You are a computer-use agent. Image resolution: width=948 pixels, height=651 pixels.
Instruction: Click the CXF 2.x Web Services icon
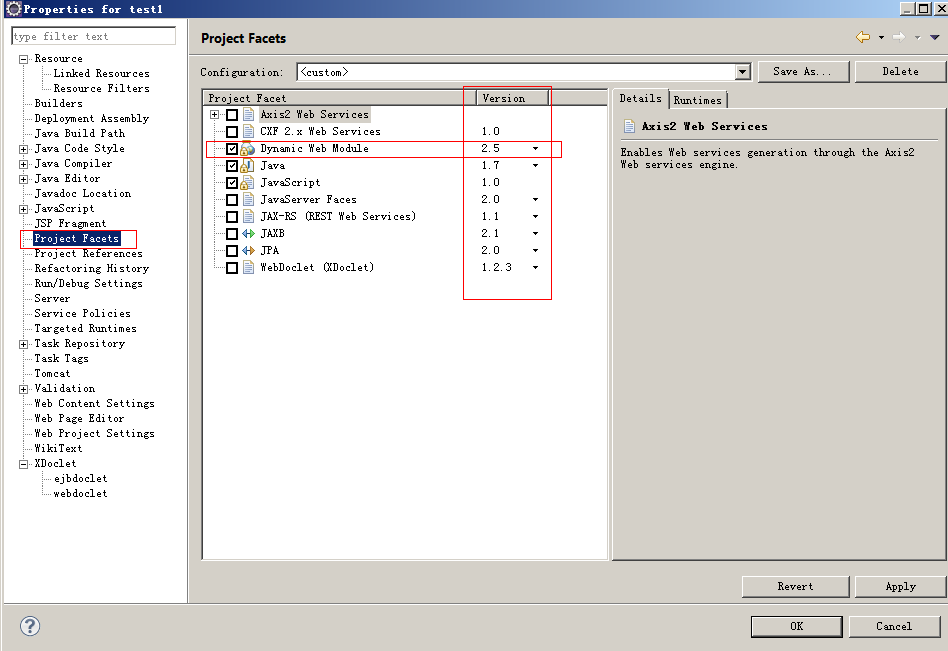click(x=248, y=131)
